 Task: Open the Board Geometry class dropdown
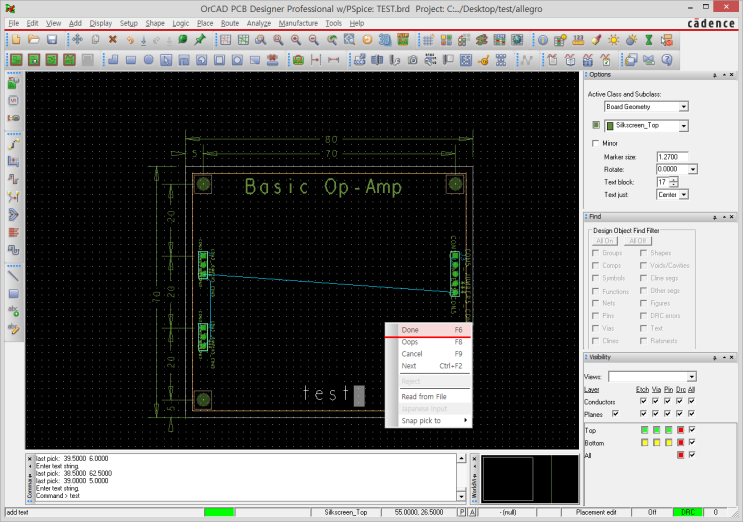[684, 106]
